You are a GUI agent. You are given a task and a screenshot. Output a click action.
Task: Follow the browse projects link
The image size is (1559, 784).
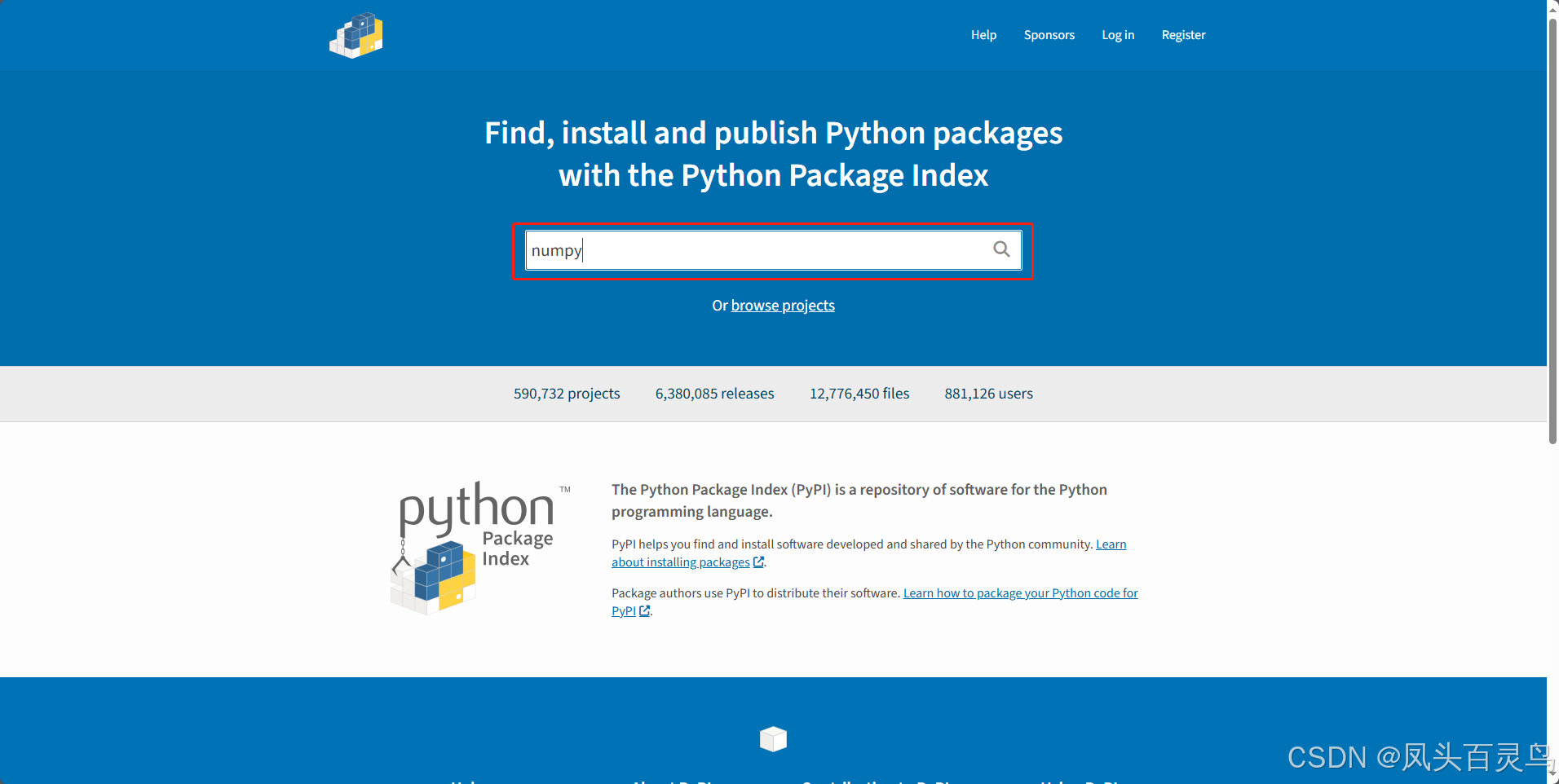tap(783, 306)
